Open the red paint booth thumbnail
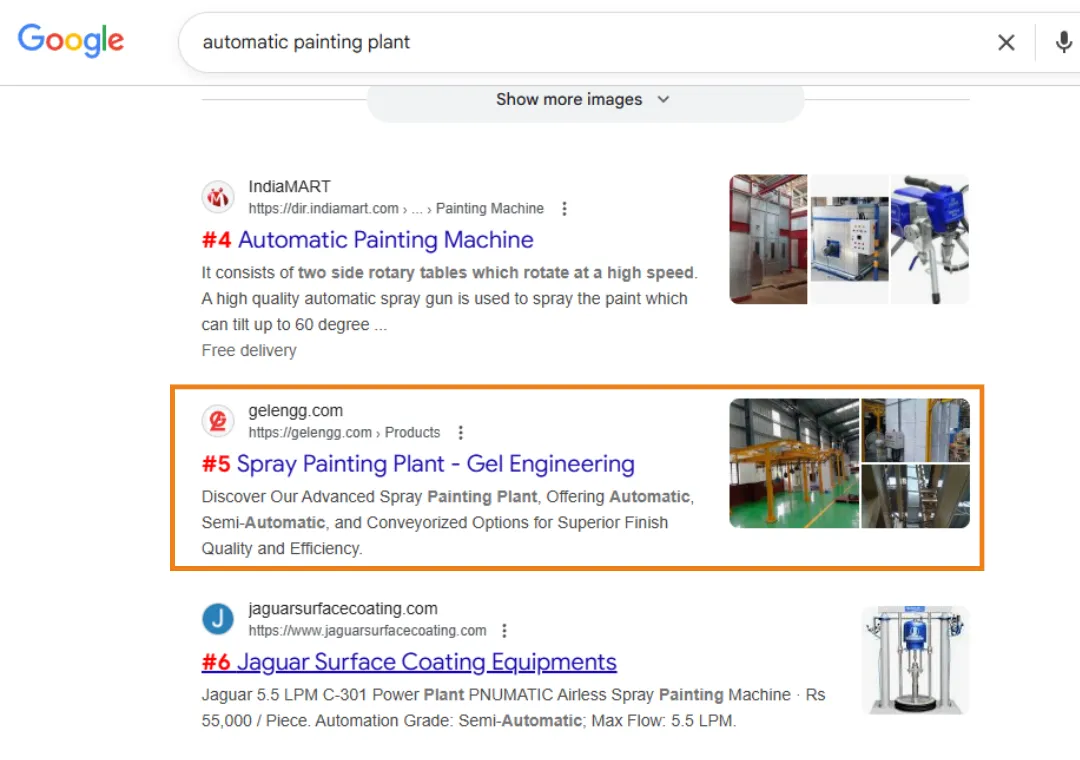The image size is (1080, 760). point(768,239)
